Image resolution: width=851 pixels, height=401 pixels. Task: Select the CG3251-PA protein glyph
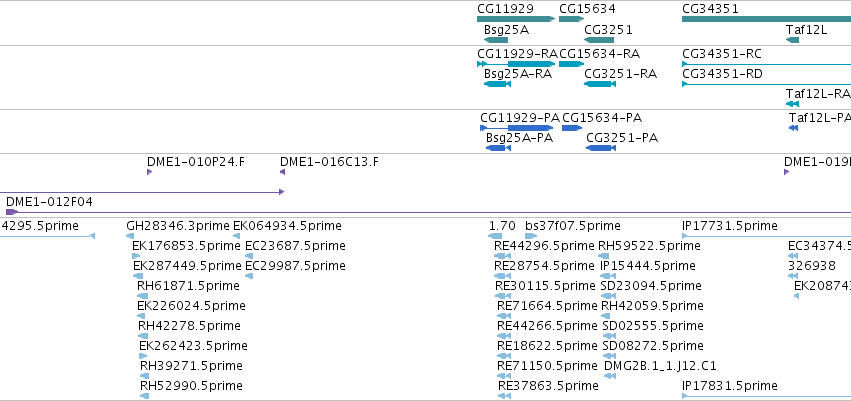[x=601, y=148]
